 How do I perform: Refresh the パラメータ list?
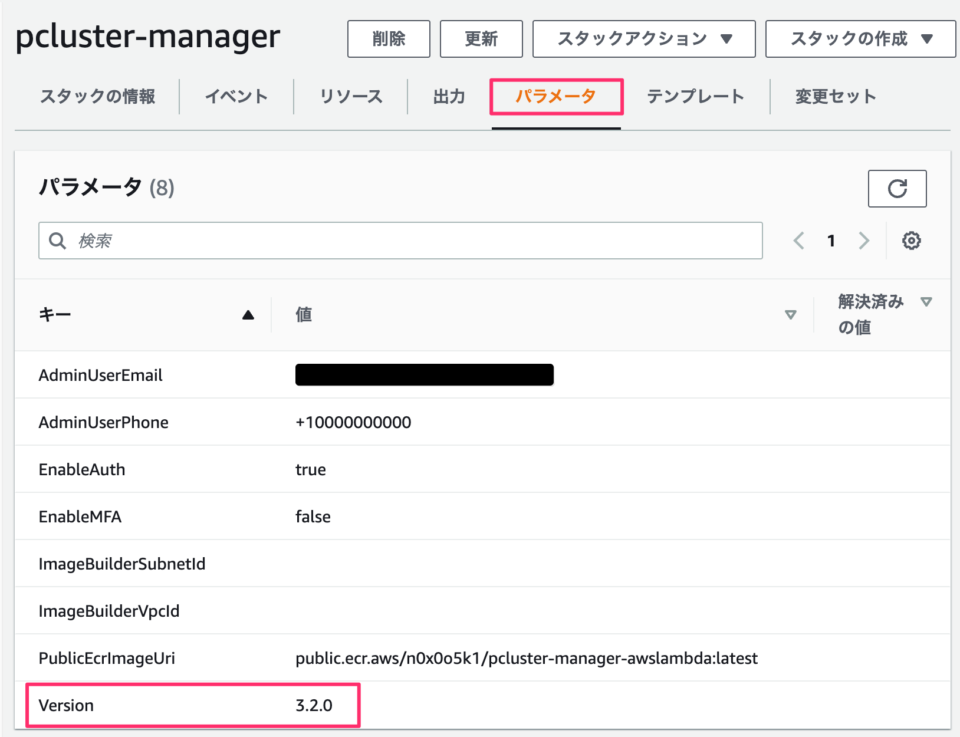pyautogui.click(x=897, y=188)
